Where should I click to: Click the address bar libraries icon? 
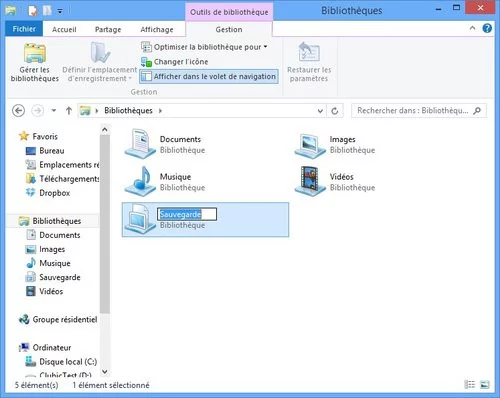(x=85, y=110)
